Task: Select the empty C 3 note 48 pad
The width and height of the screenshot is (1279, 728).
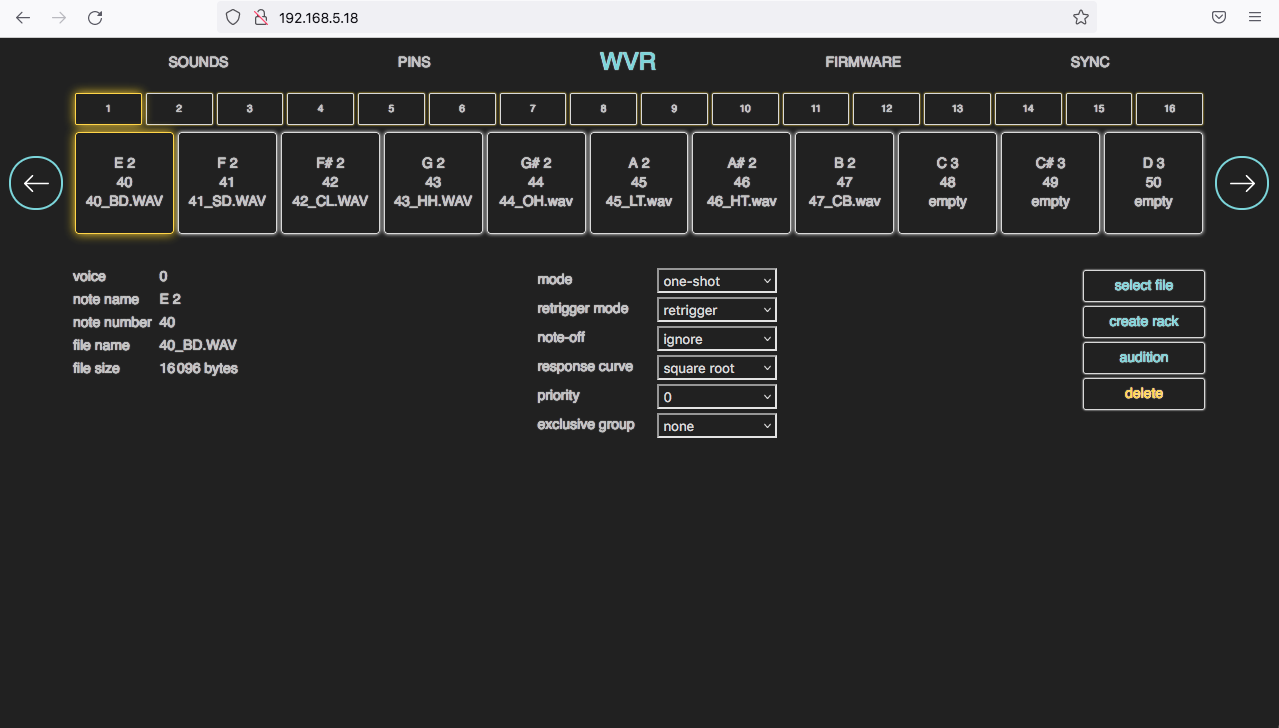Action: coord(947,183)
